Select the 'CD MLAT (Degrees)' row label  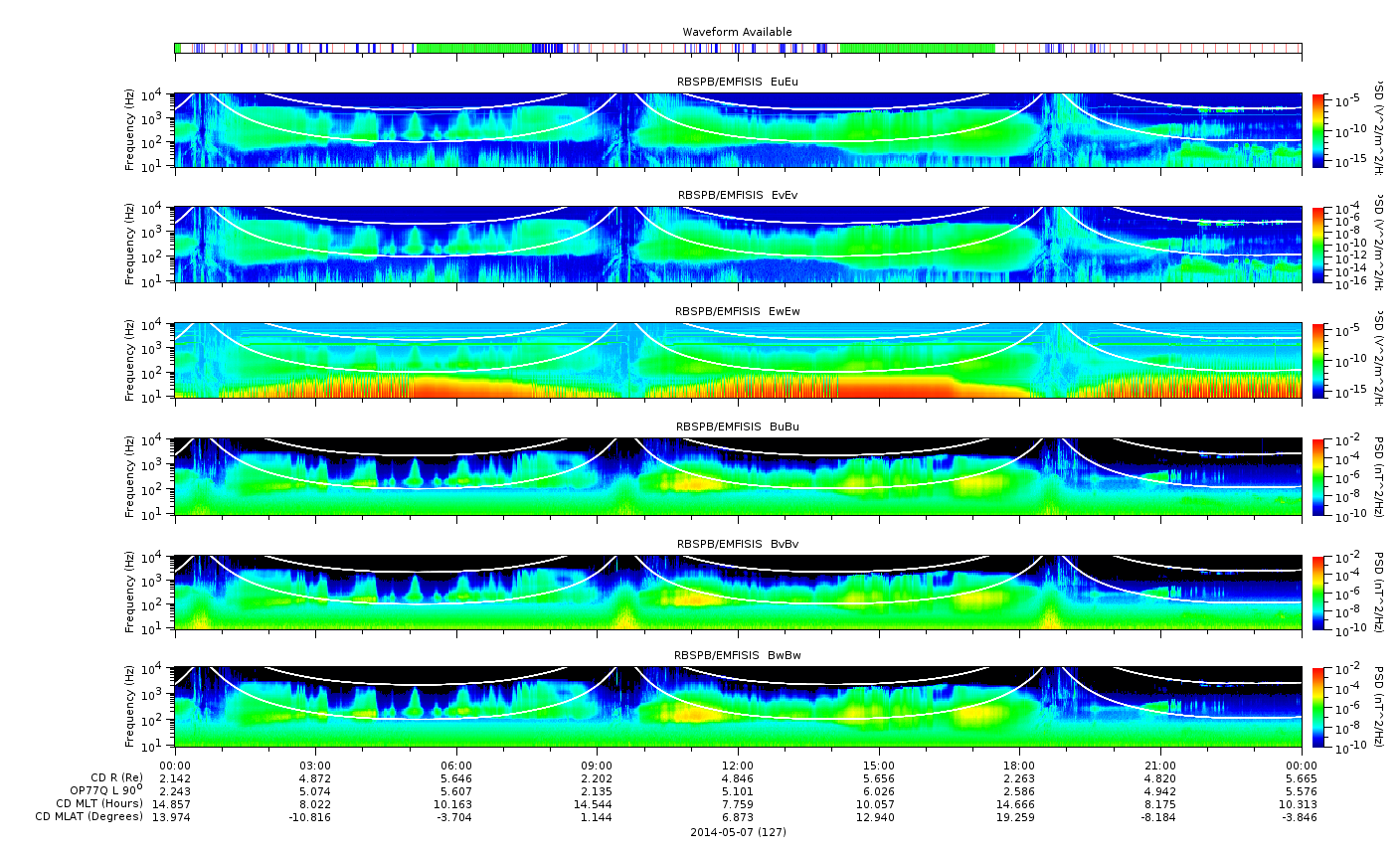click(x=89, y=816)
